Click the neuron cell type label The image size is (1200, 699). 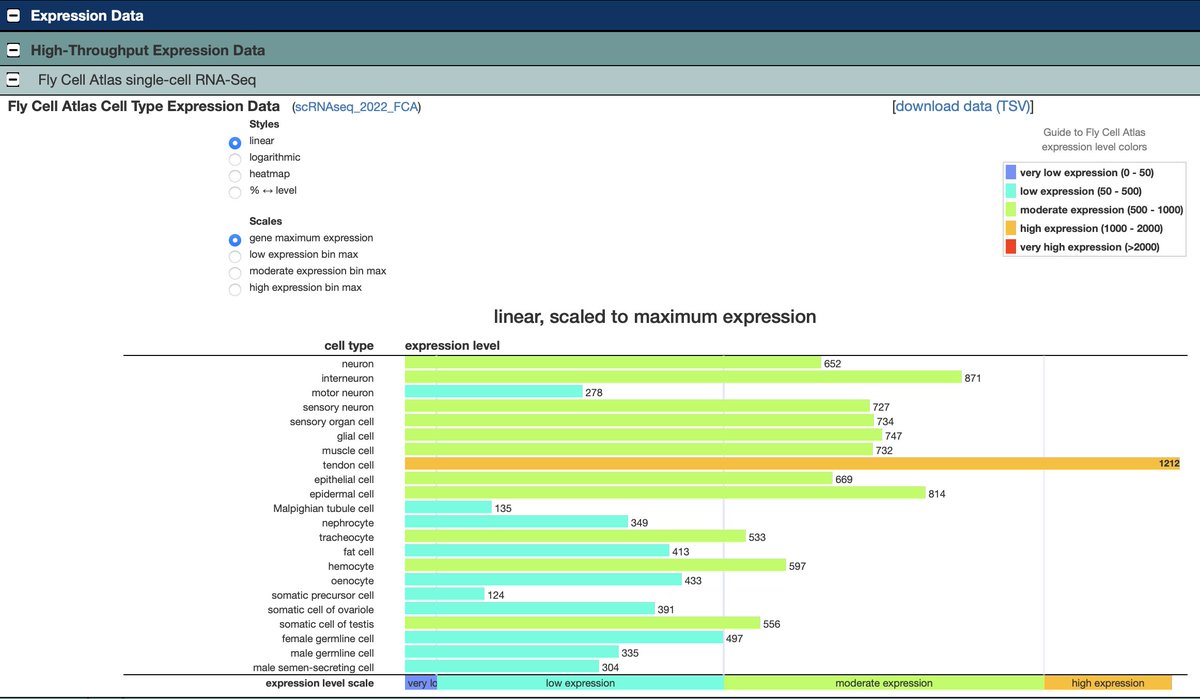(x=357, y=363)
